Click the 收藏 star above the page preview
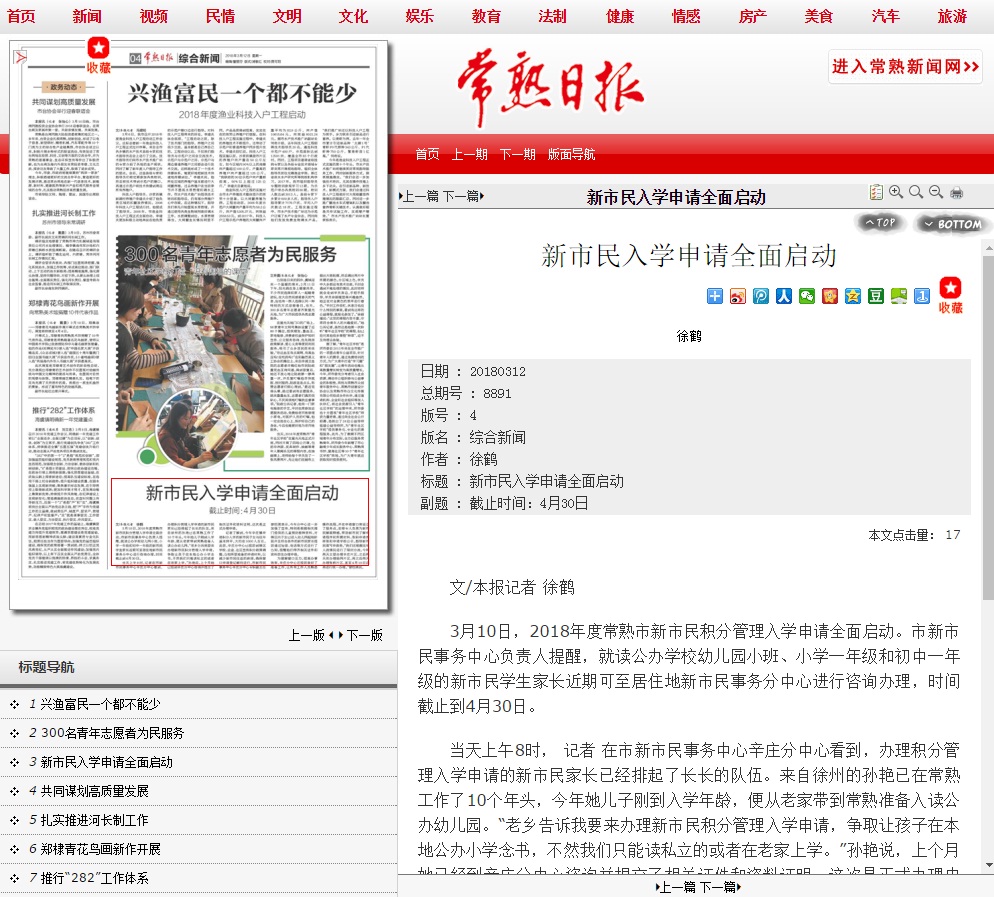Image resolution: width=994 pixels, height=897 pixels. 98,55
